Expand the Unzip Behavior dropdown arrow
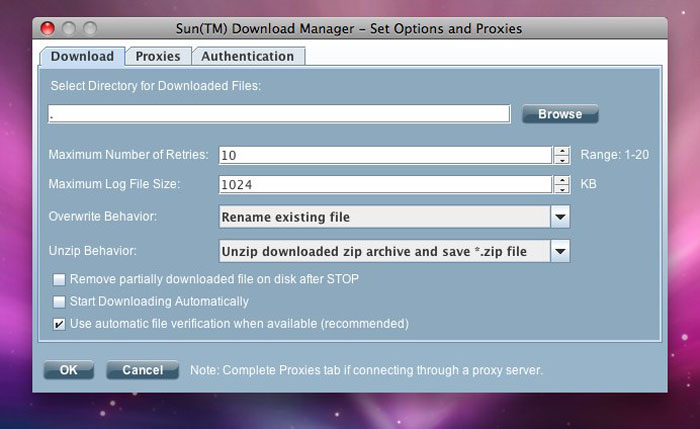 tap(560, 251)
